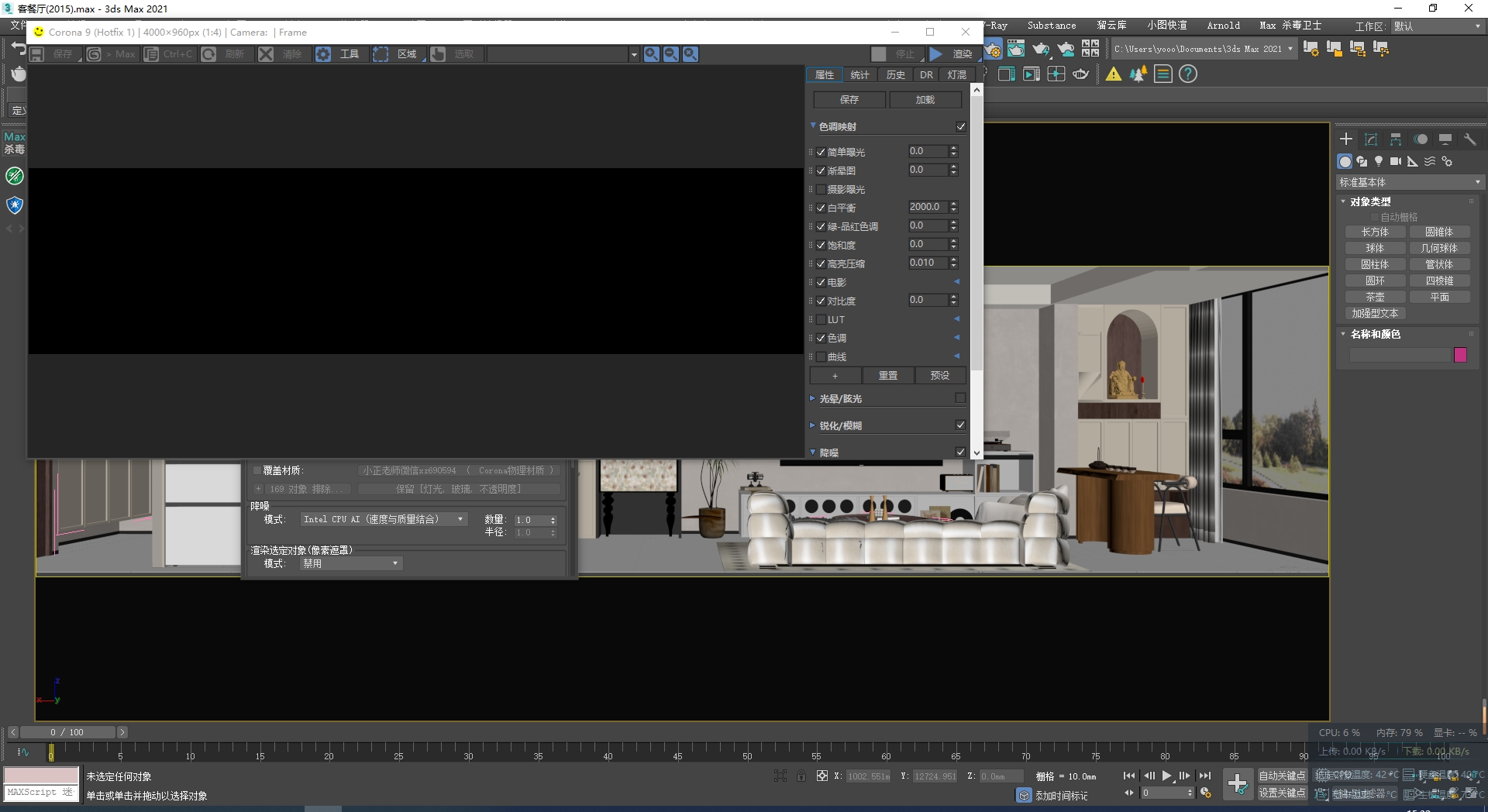
Task: Switch to the DR tab
Action: coord(926,74)
